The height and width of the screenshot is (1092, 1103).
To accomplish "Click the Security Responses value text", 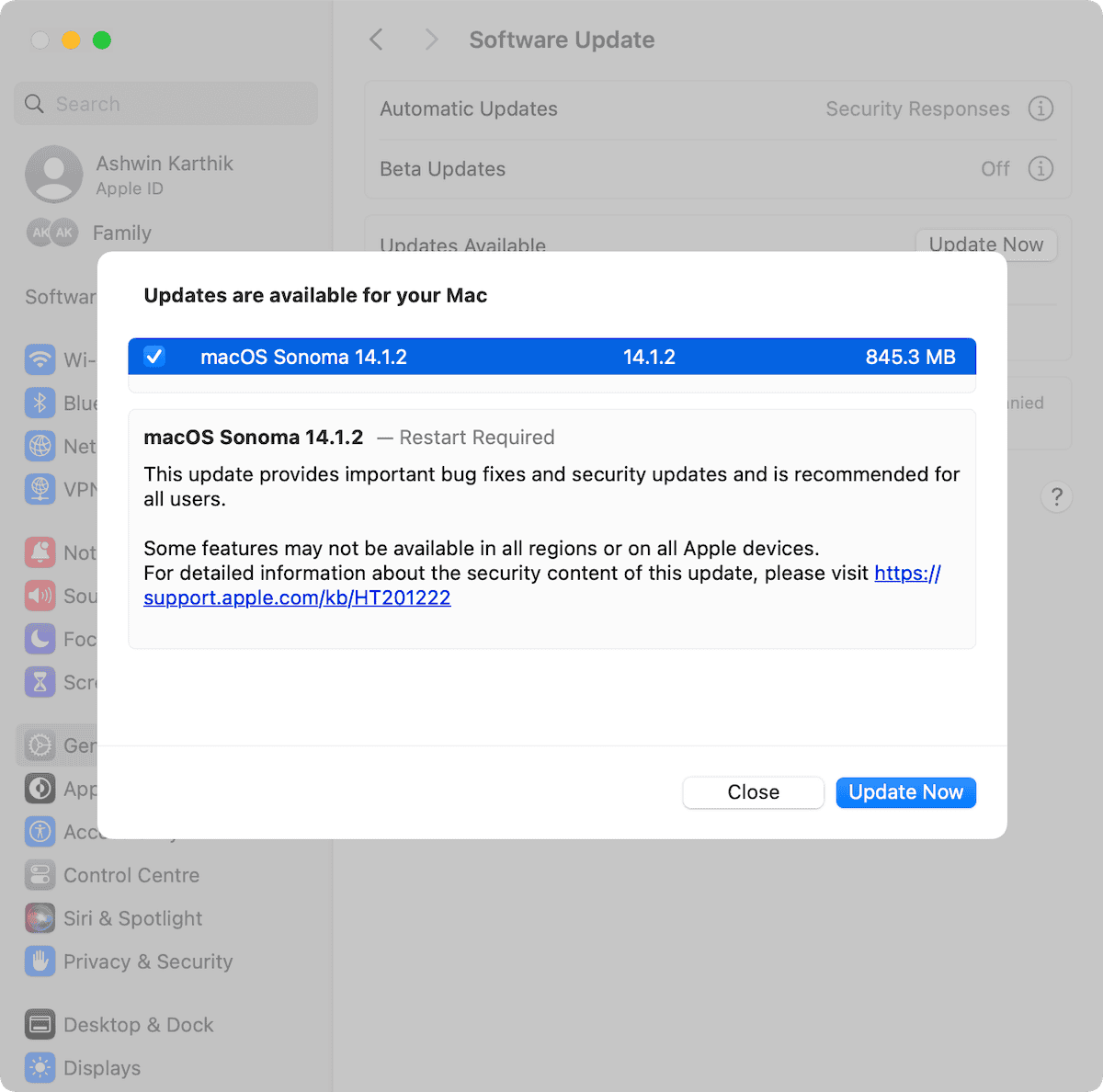I will pyautogui.click(x=917, y=108).
